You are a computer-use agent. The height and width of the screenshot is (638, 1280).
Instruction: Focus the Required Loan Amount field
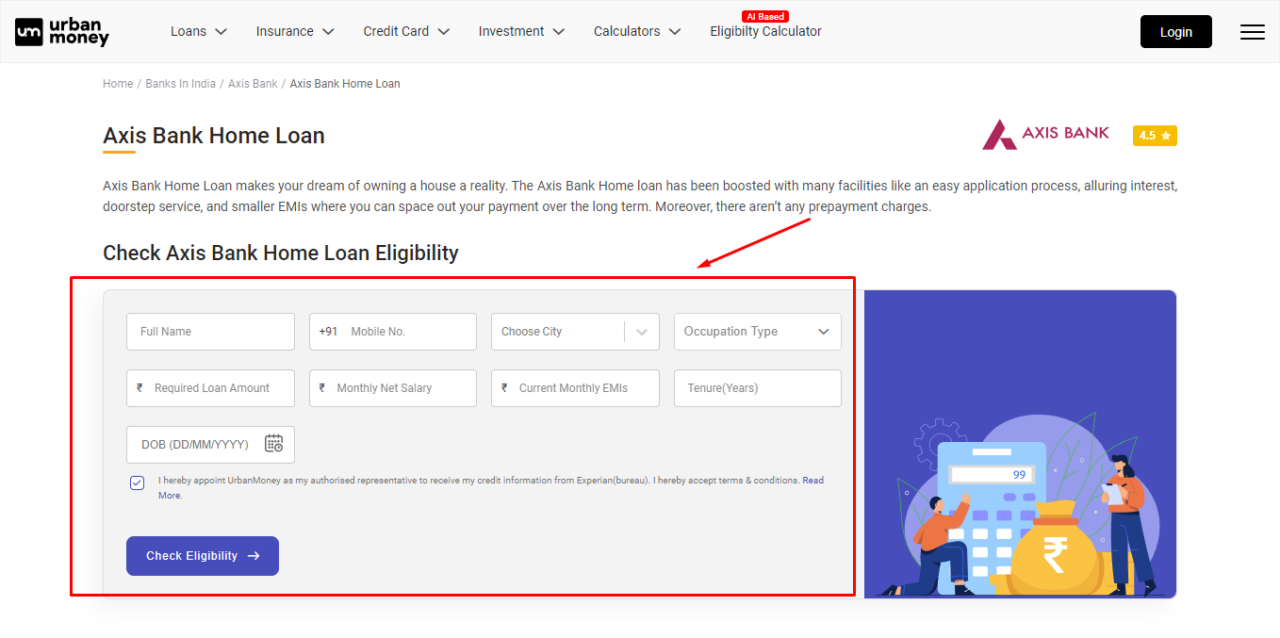coord(210,388)
